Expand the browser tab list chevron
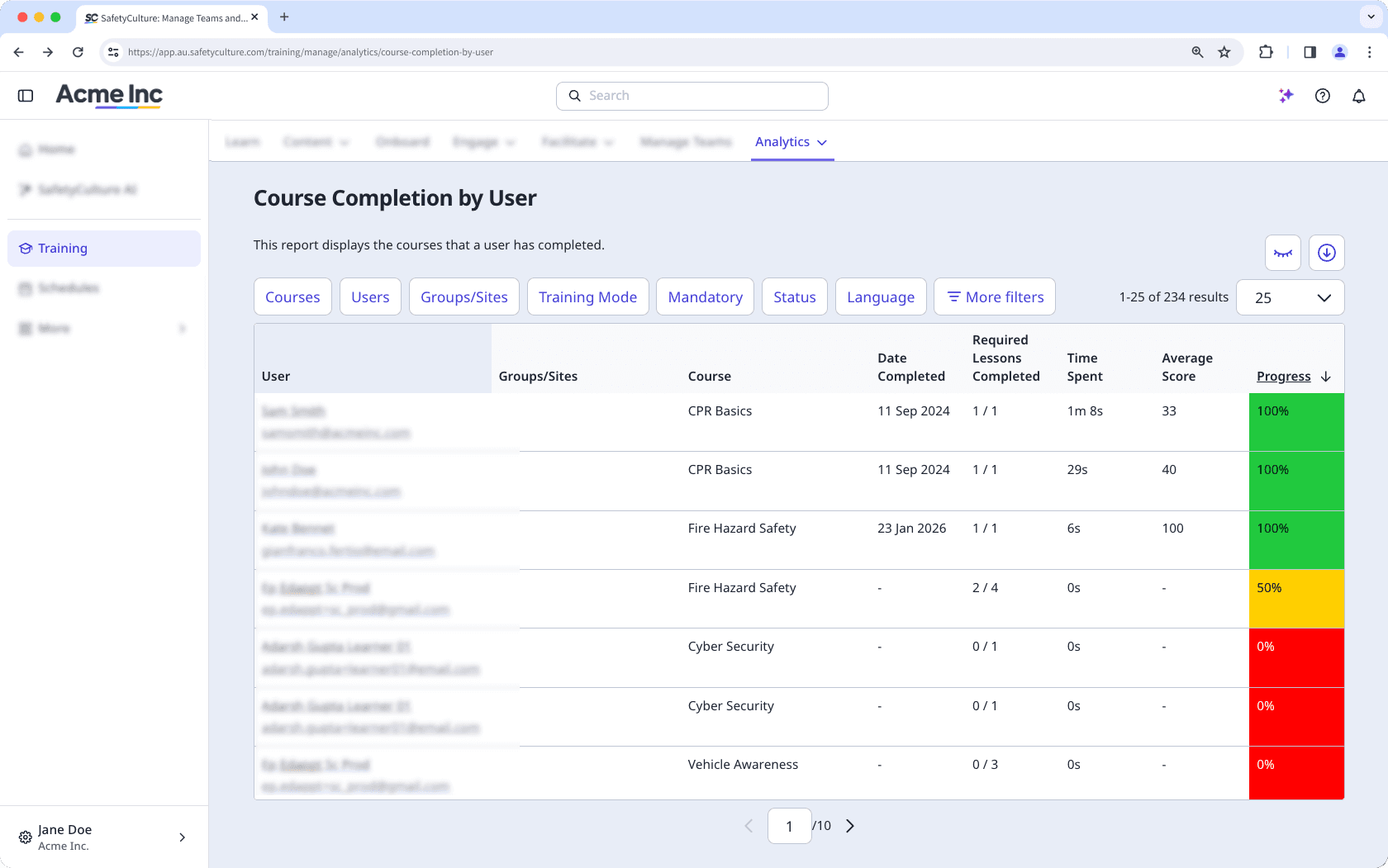The width and height of the screenshot is (1388, 868). [x=1371, y=17]
